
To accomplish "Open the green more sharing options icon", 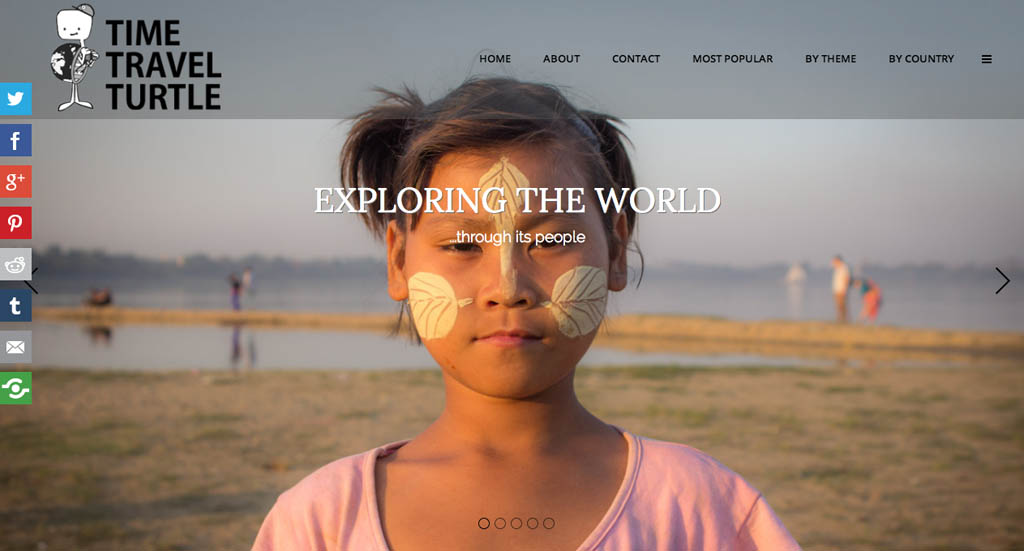I will [16, 388].
